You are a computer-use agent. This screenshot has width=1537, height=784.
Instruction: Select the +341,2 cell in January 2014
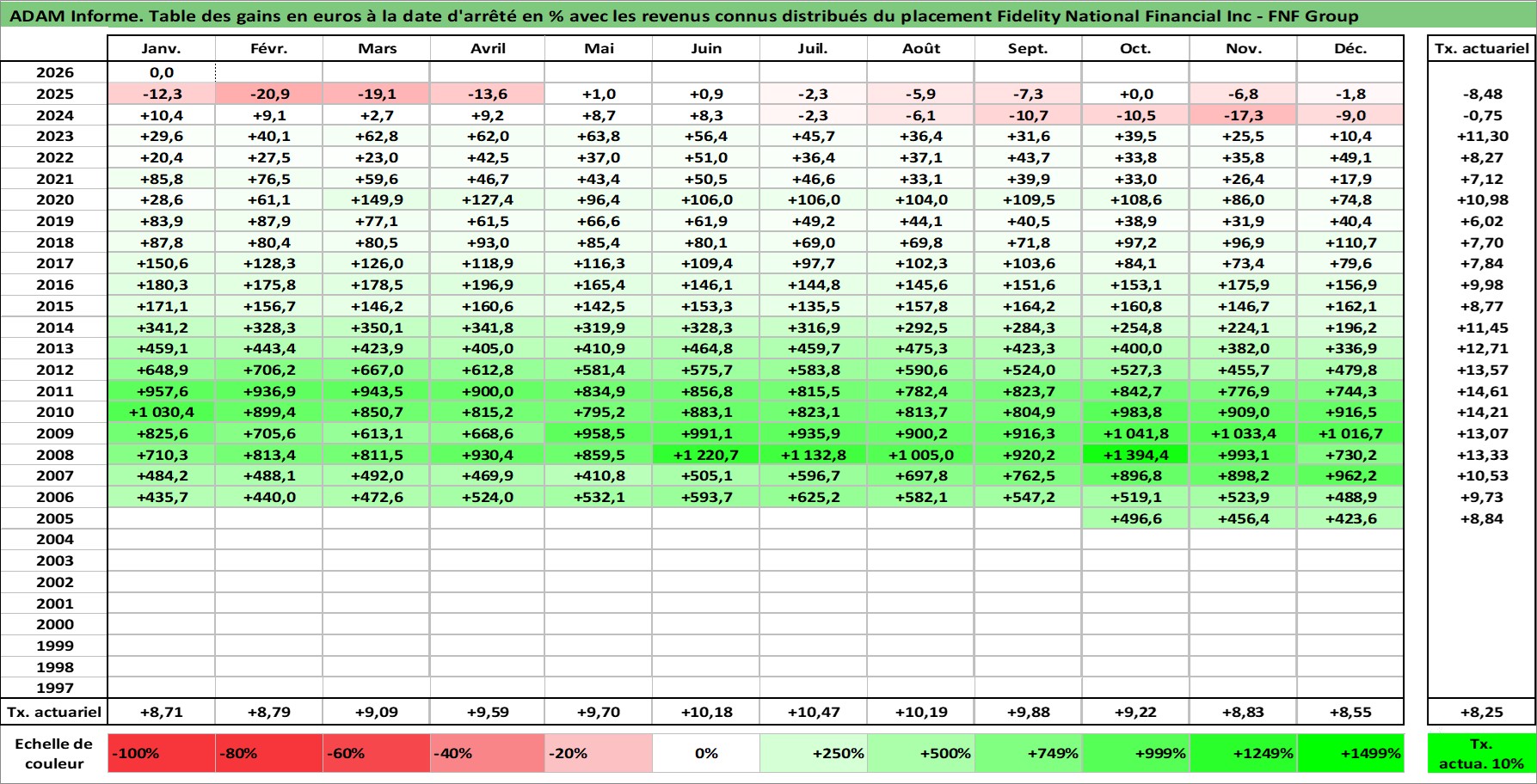162,328
